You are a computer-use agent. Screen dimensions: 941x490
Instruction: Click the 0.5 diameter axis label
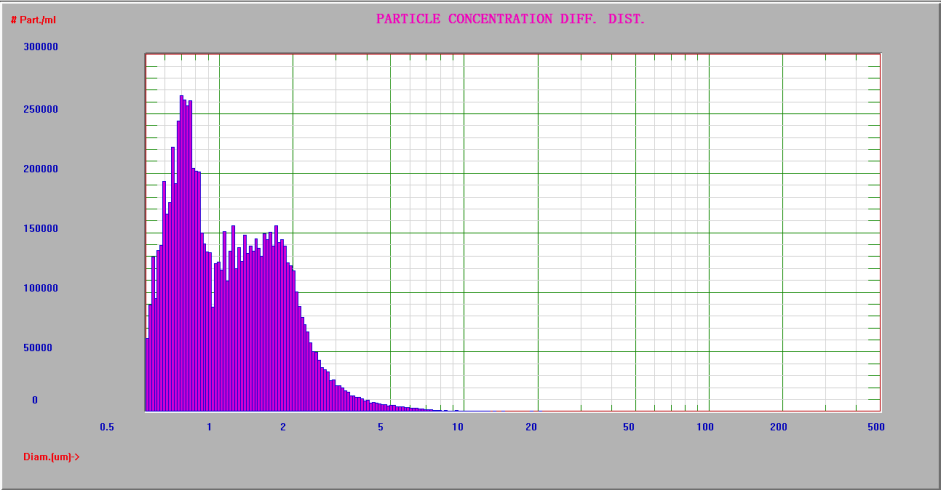(107, 427)
